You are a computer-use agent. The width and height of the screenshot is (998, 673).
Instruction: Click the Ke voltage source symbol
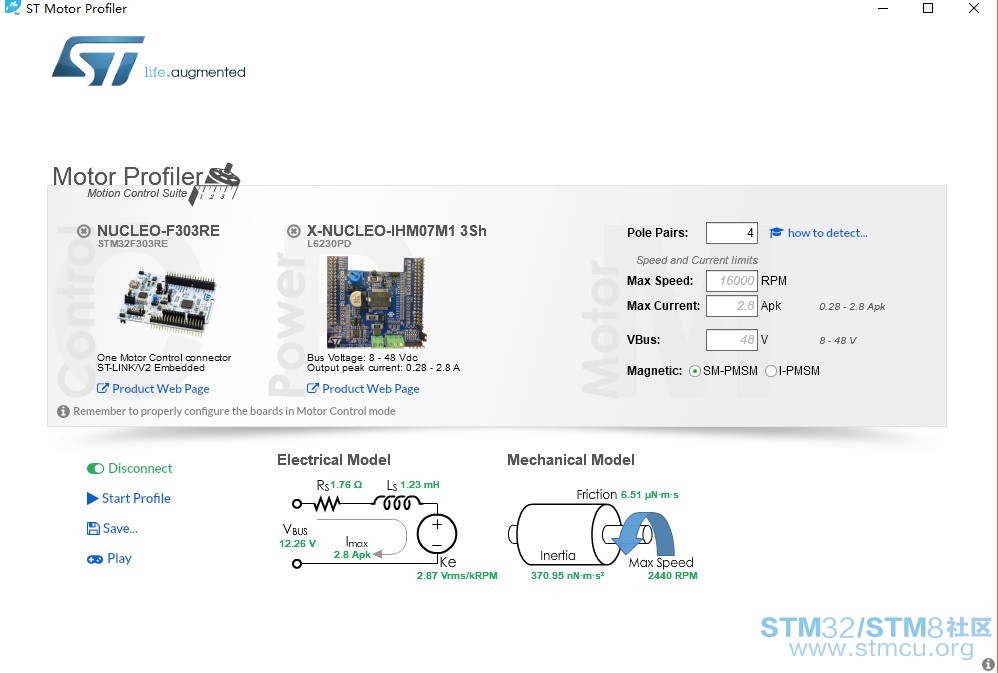pos(437,534)
